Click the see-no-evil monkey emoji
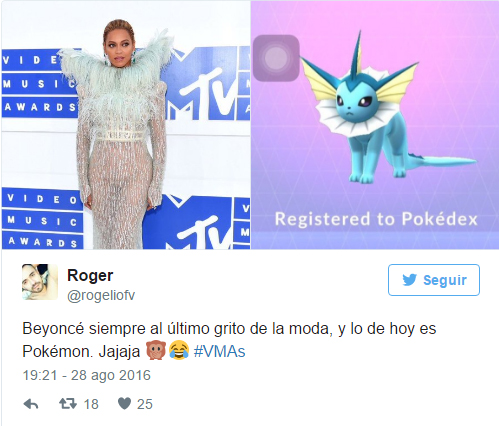 click(x=156, y=350)
